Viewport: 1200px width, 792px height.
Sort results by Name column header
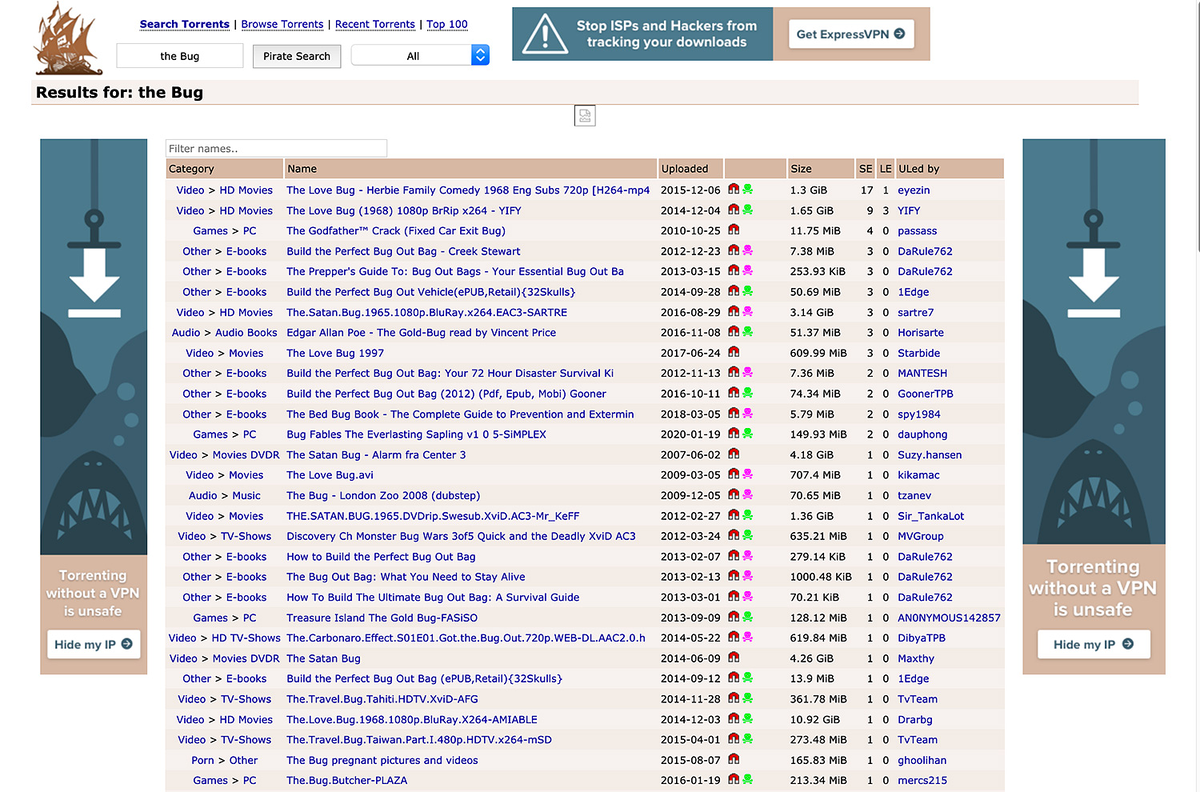(302, 169)
